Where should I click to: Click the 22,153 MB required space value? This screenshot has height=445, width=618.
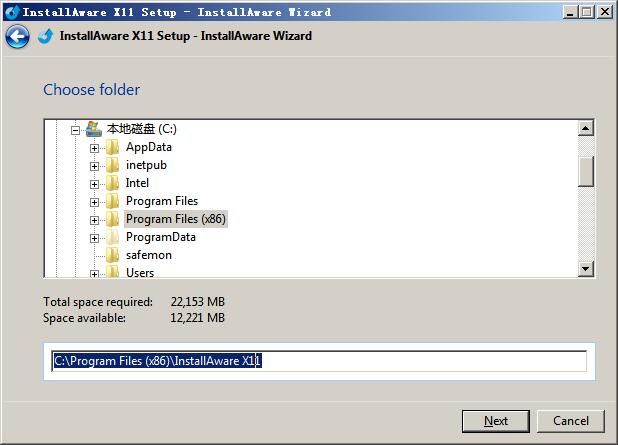[x=197, y=302]
